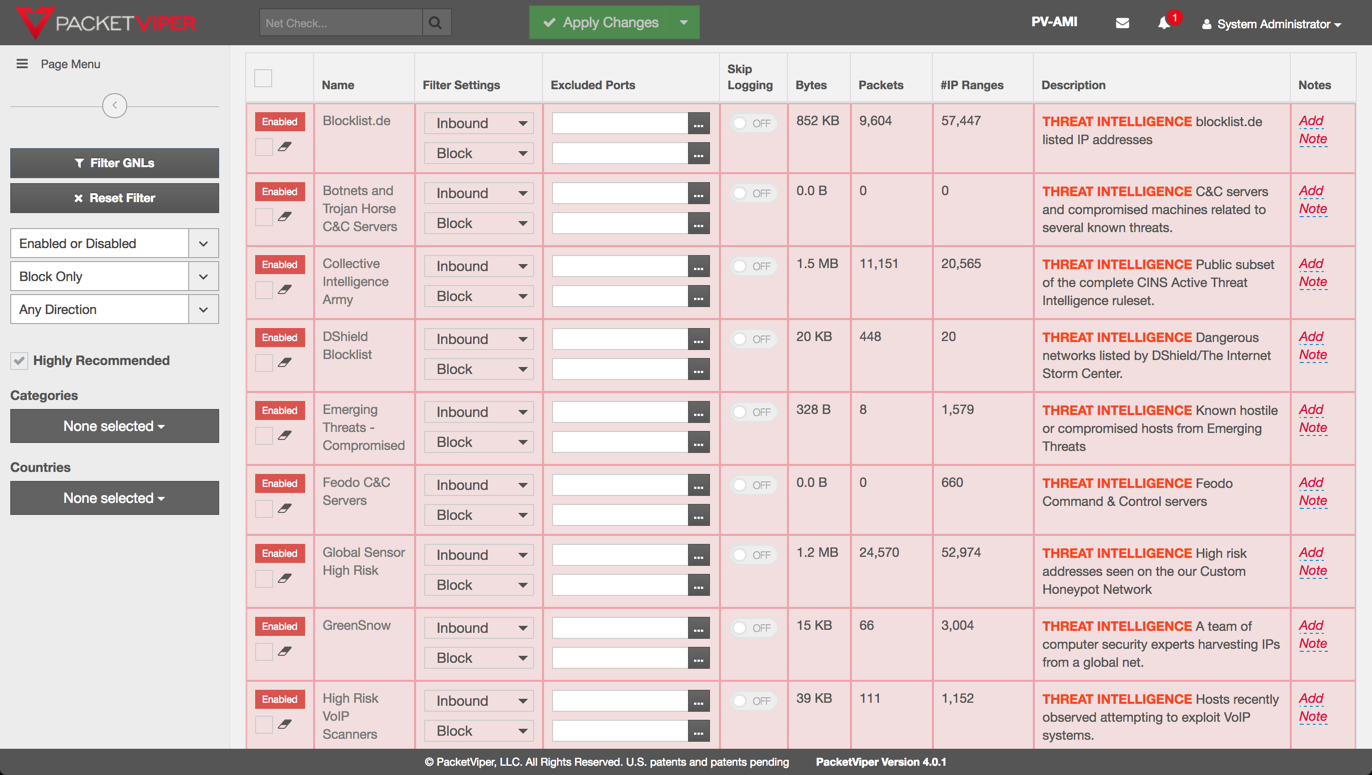This screenshot has width=1372, height=775.
Task: Click Add Note link for GreenSnow
Action: coord(1312,635)
